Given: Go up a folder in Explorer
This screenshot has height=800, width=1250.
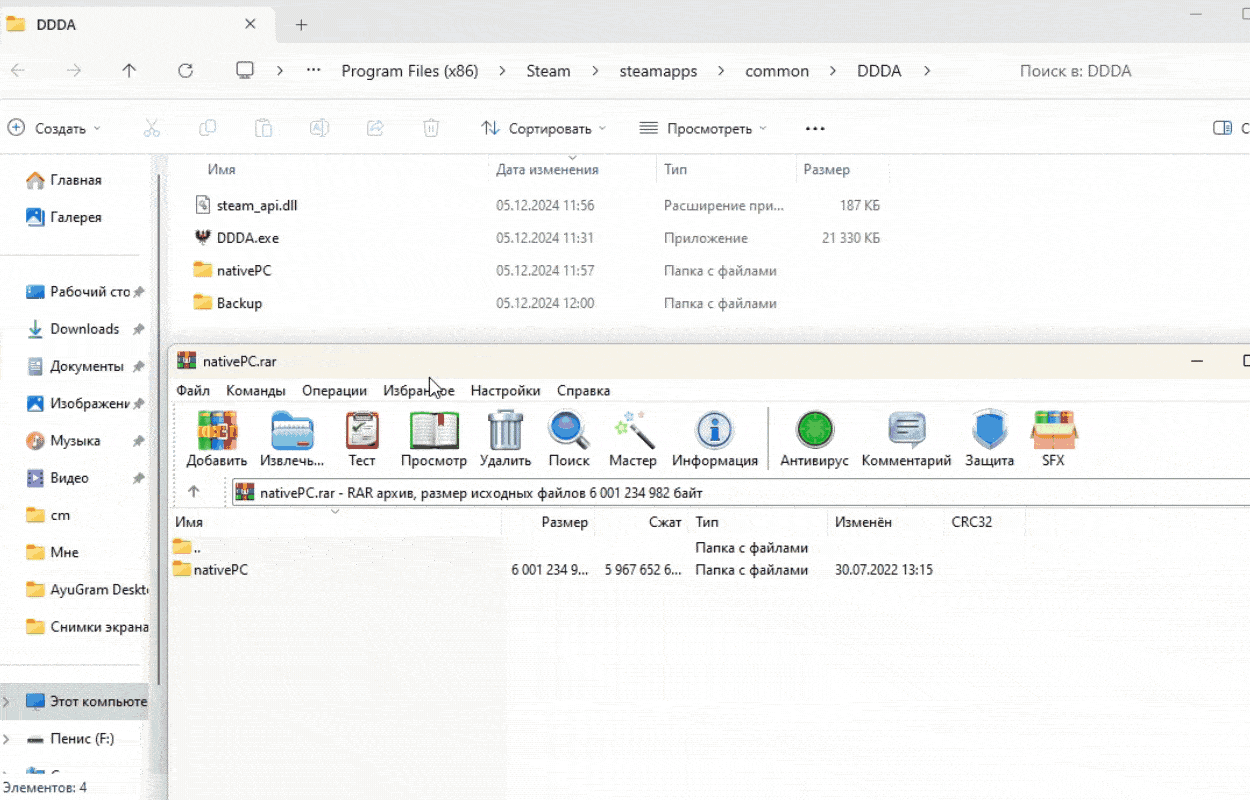Looking at the screenshot, I should tap(129, 71).
